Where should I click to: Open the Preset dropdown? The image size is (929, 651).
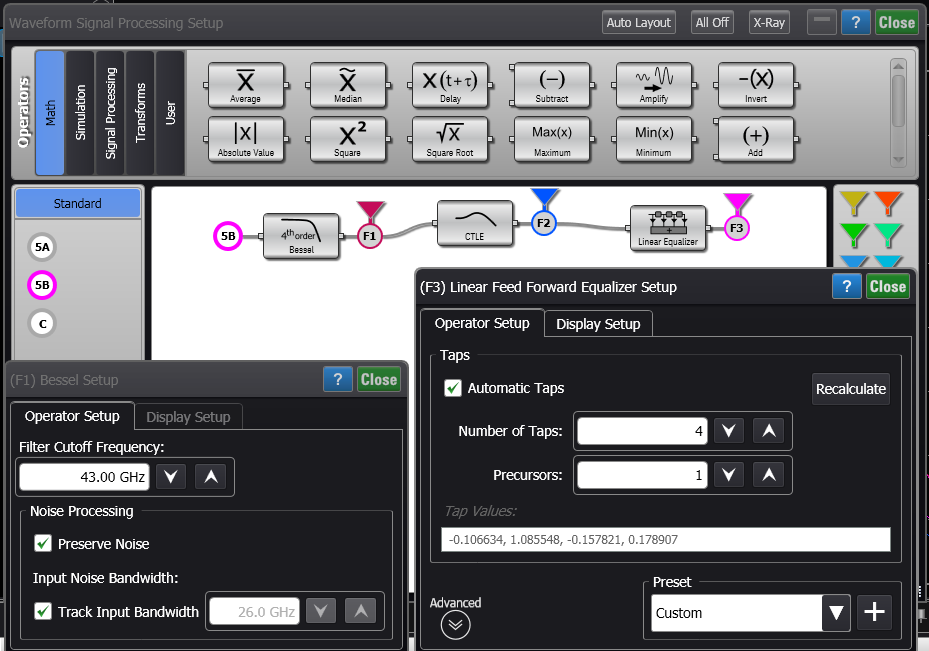click(x=836, y=612)
